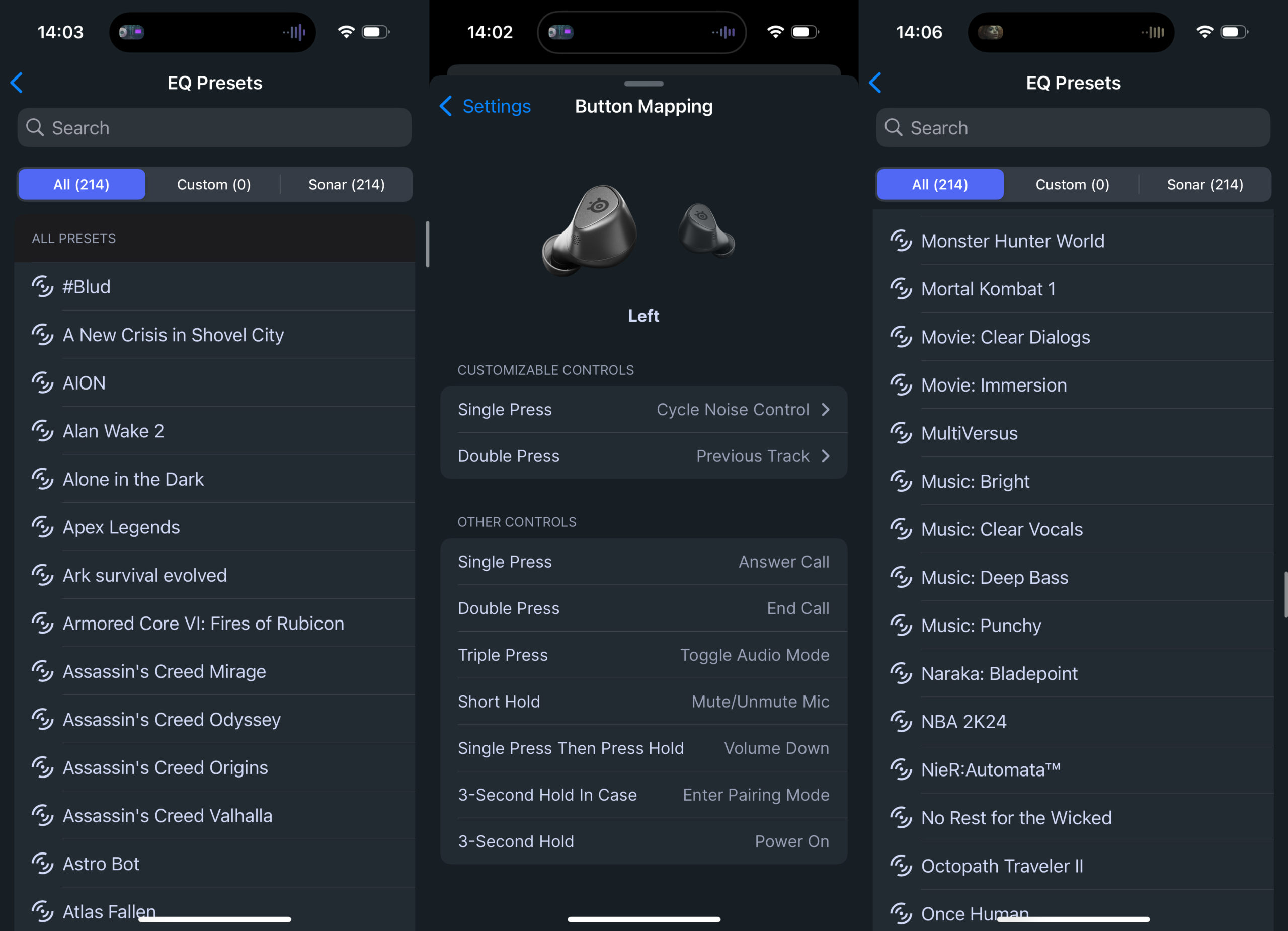Choose the Alone in the Dark preset
Image resolution: width=1288 pixels, height=931 pixels.
pyautogui.click(x=215, y=480)
